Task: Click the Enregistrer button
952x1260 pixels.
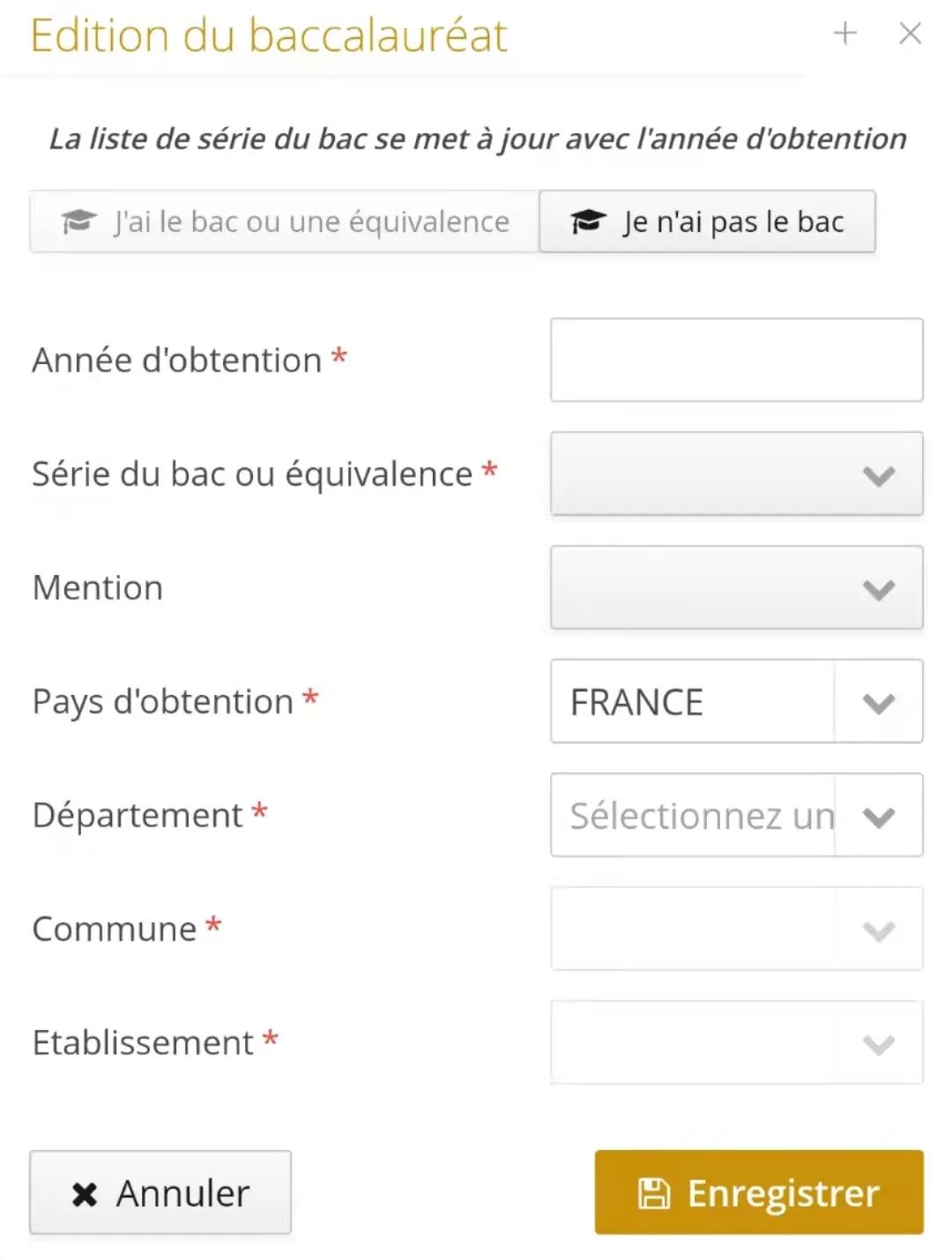Action: click(x=759, y=1192)
